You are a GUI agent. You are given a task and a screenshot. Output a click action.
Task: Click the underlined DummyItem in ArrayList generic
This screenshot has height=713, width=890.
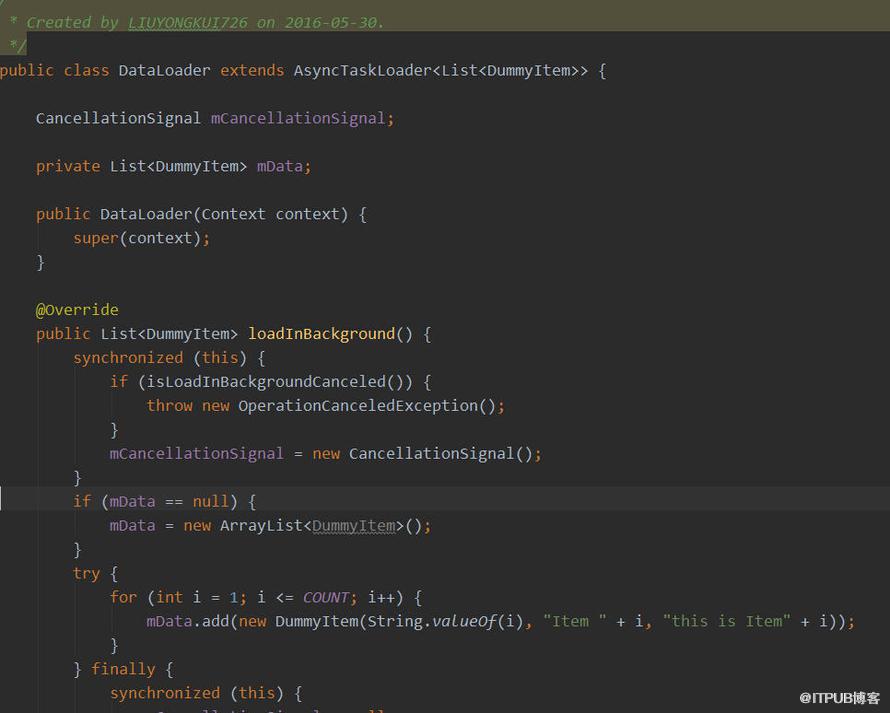(354, 526)
